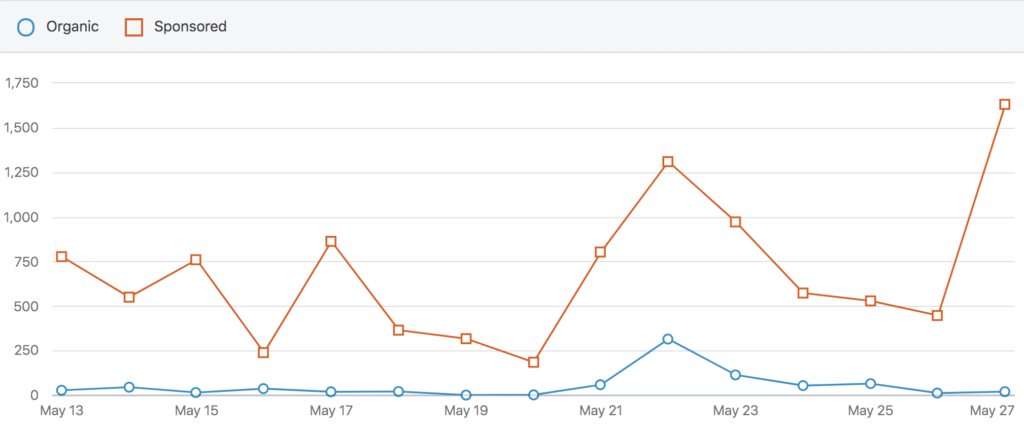Select the Sponsored peak marker on May 27
The width and height of the screenshot is (1024, 437).
pos(1005,104)
